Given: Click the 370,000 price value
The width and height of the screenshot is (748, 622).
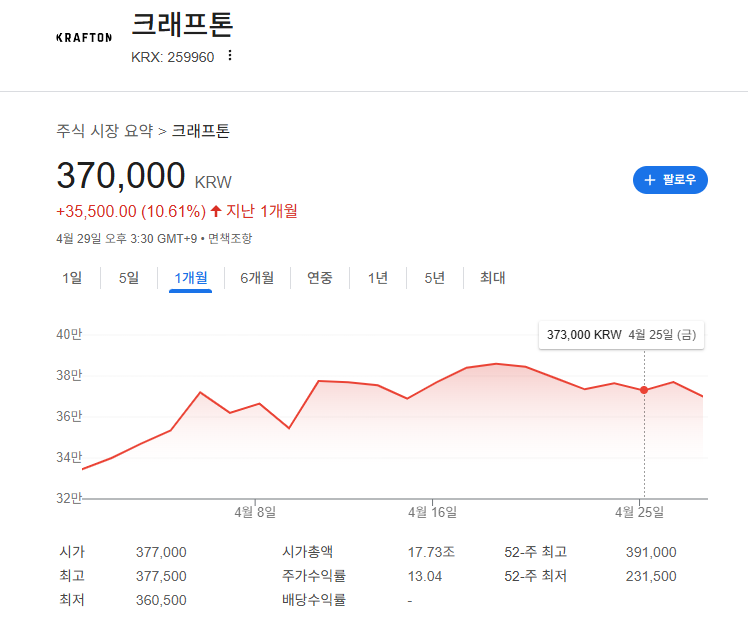Looking at the screenshot, I should click(x=121, y=176).
